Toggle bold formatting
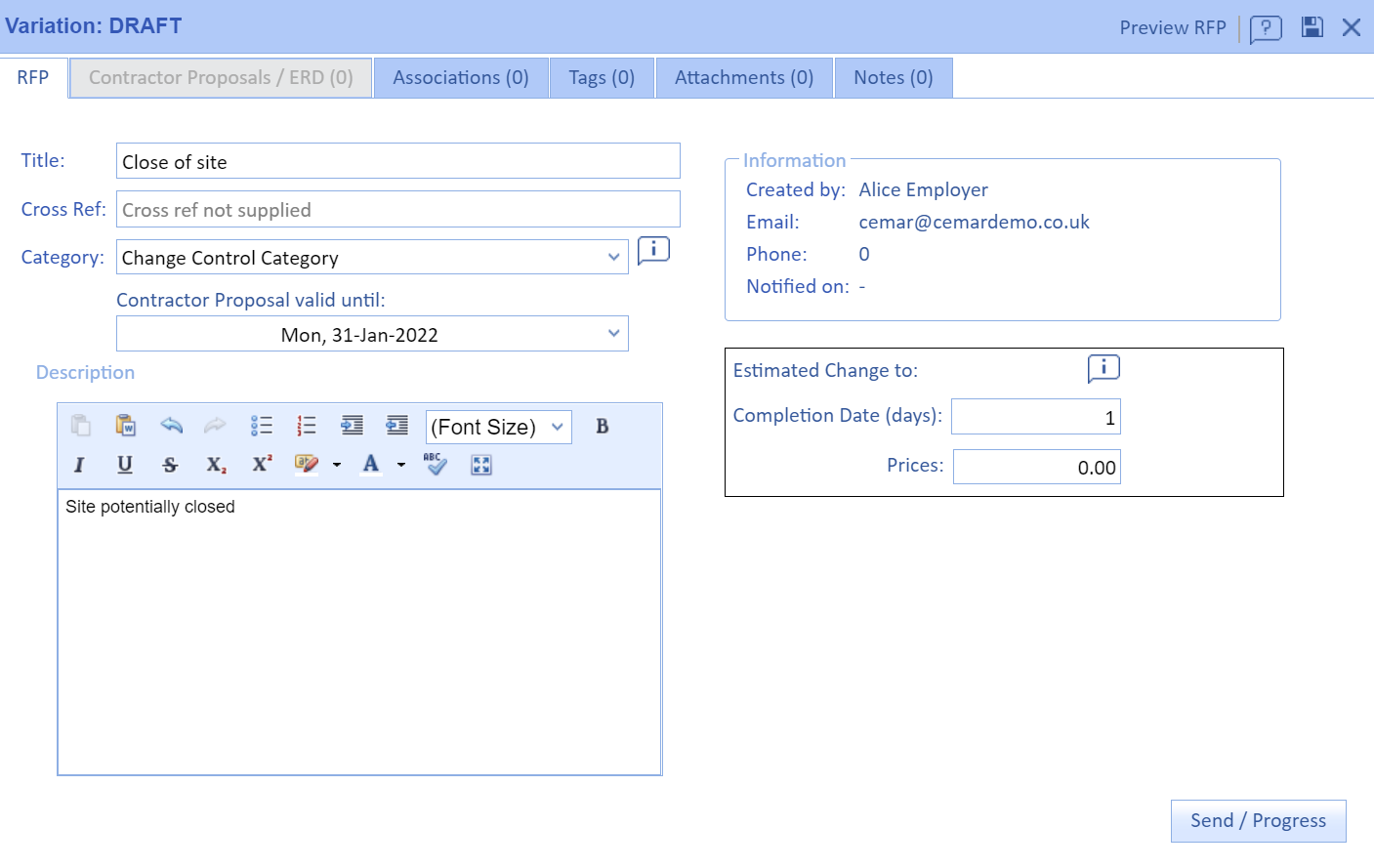Image resolution: width=1374 pixels, height=868 pixels. (602, 427)
